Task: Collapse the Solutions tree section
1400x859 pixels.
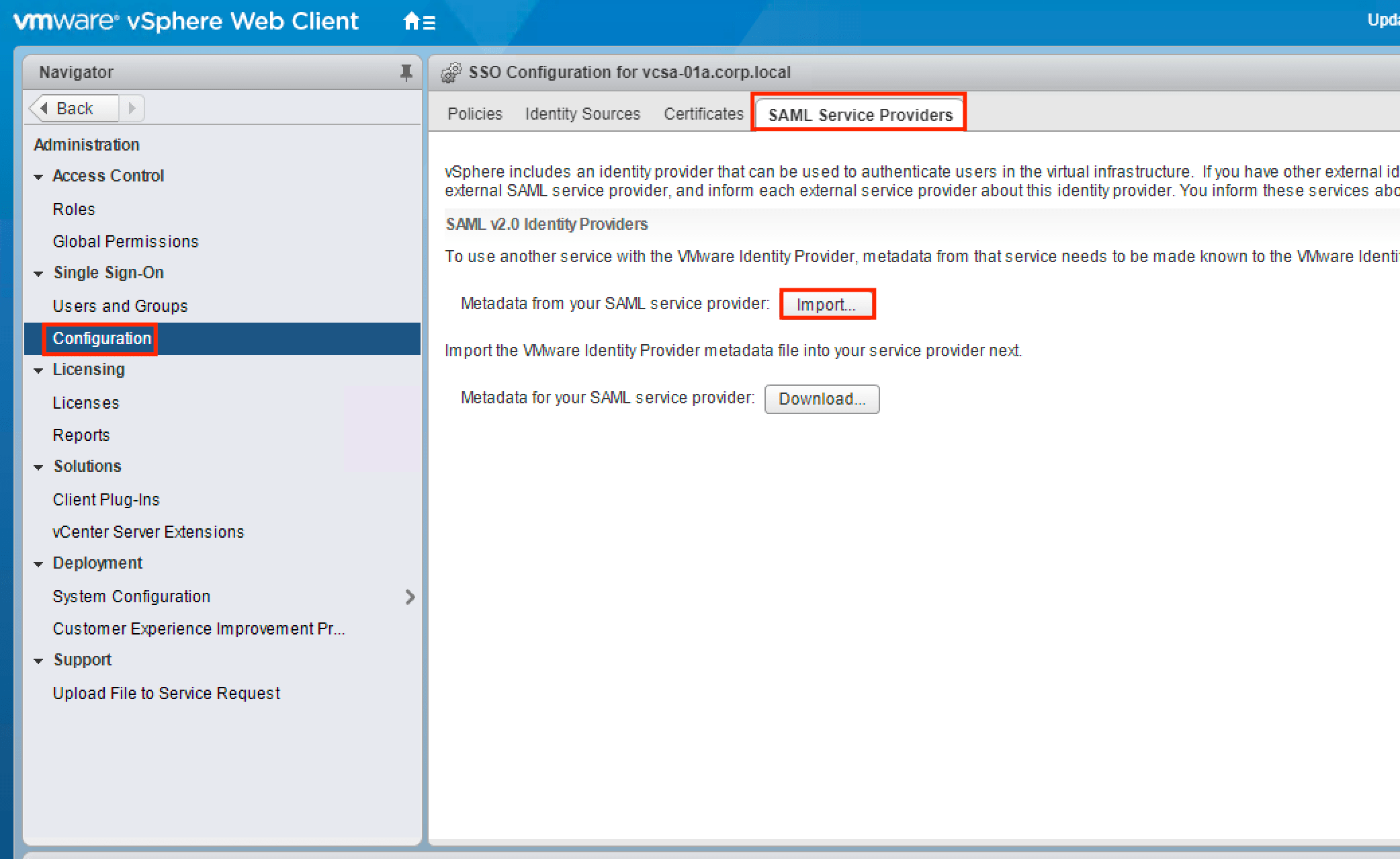Action: [38, 467]
